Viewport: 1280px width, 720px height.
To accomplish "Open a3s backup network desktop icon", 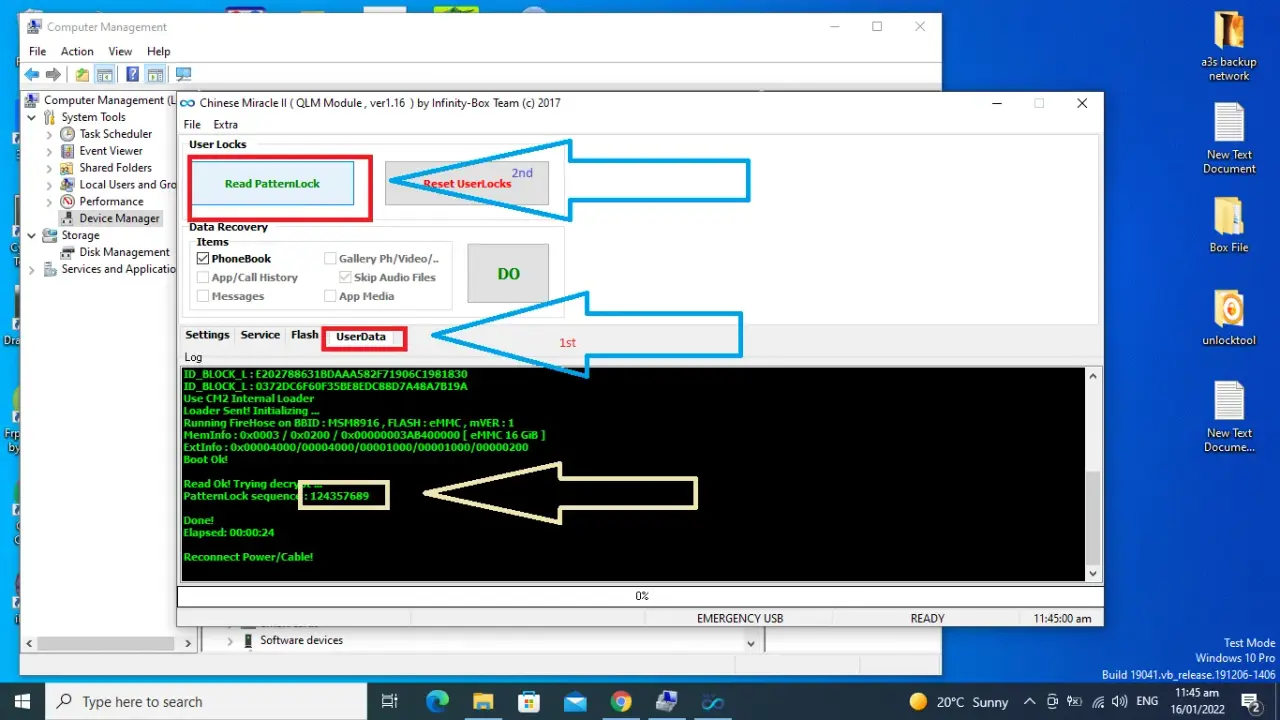I will [x=1229, y=47].
